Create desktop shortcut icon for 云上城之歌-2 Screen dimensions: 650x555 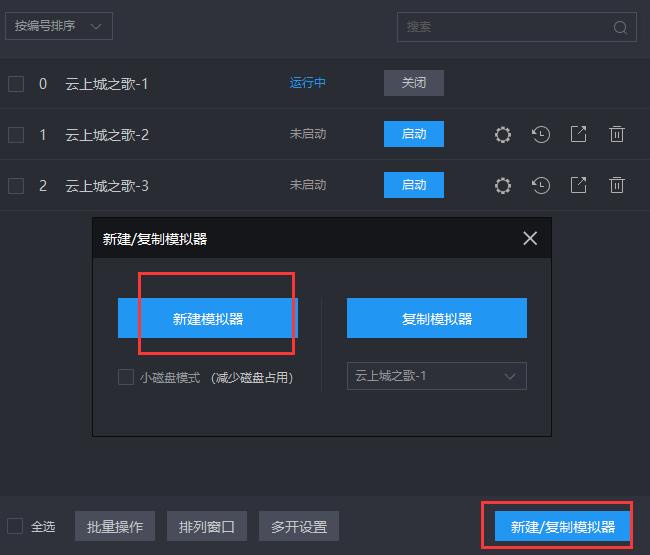tap(579, 134)
